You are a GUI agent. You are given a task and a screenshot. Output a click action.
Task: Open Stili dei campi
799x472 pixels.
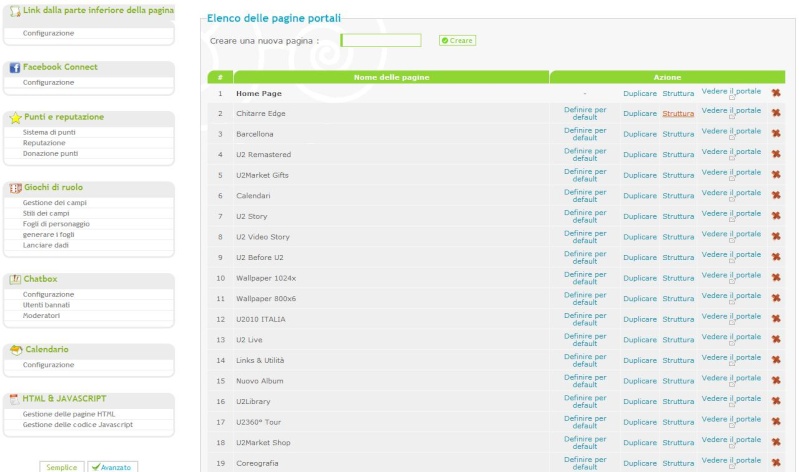click(x=46, y=213)
